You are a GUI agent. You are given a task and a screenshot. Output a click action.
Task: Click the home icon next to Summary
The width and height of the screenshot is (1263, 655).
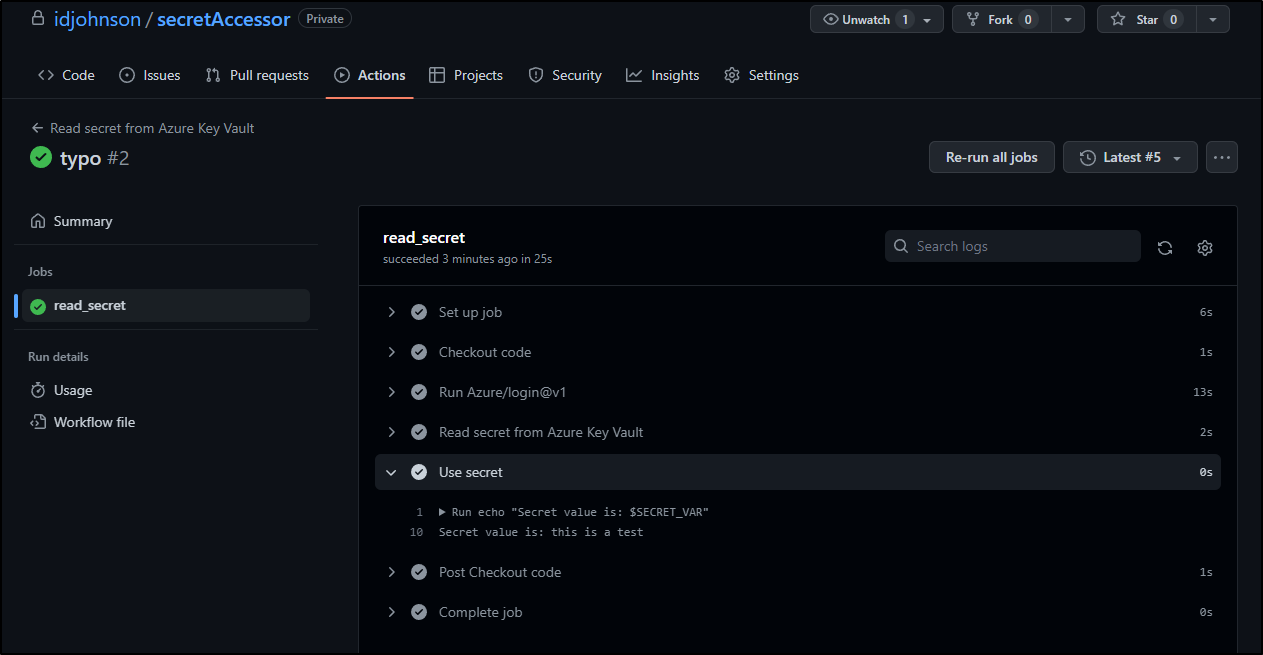[x=38, y=221]
